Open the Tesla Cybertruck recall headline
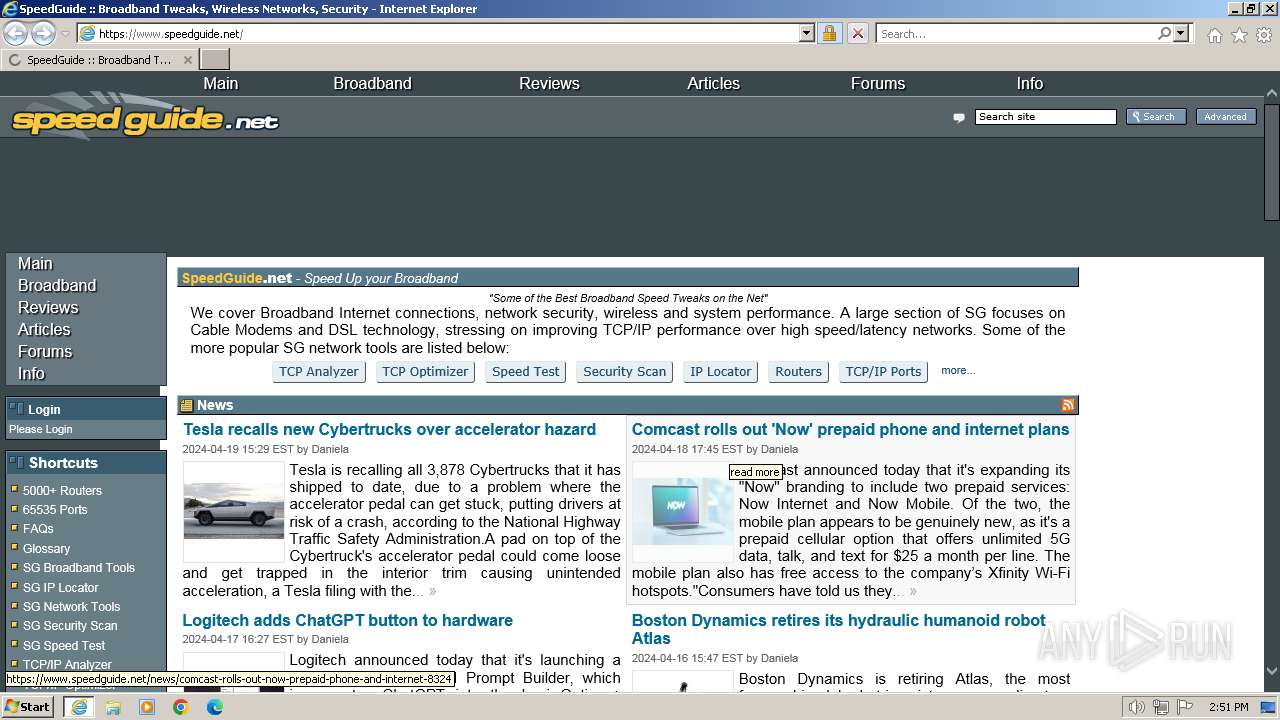 pyautogui.click(x=389, y=429)
